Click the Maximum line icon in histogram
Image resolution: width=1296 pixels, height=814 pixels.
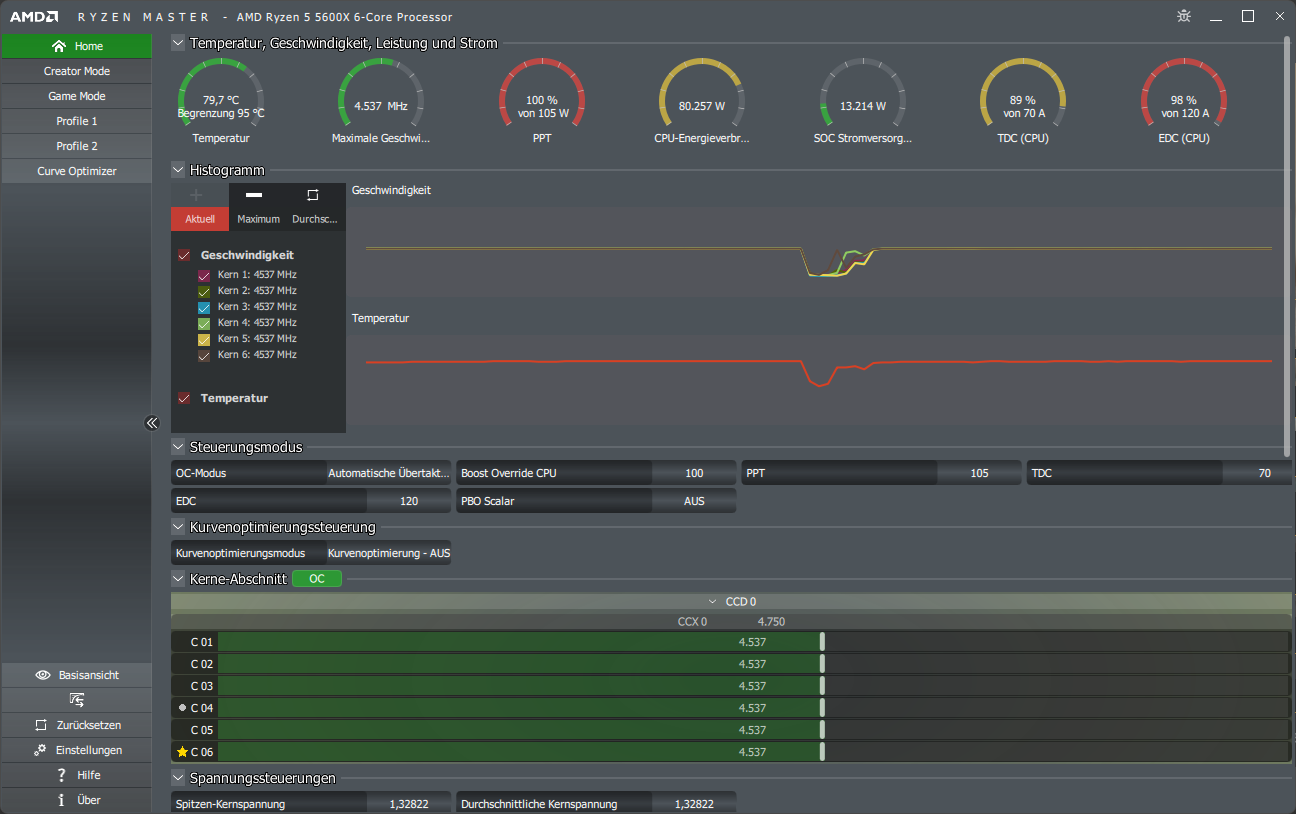254,195
